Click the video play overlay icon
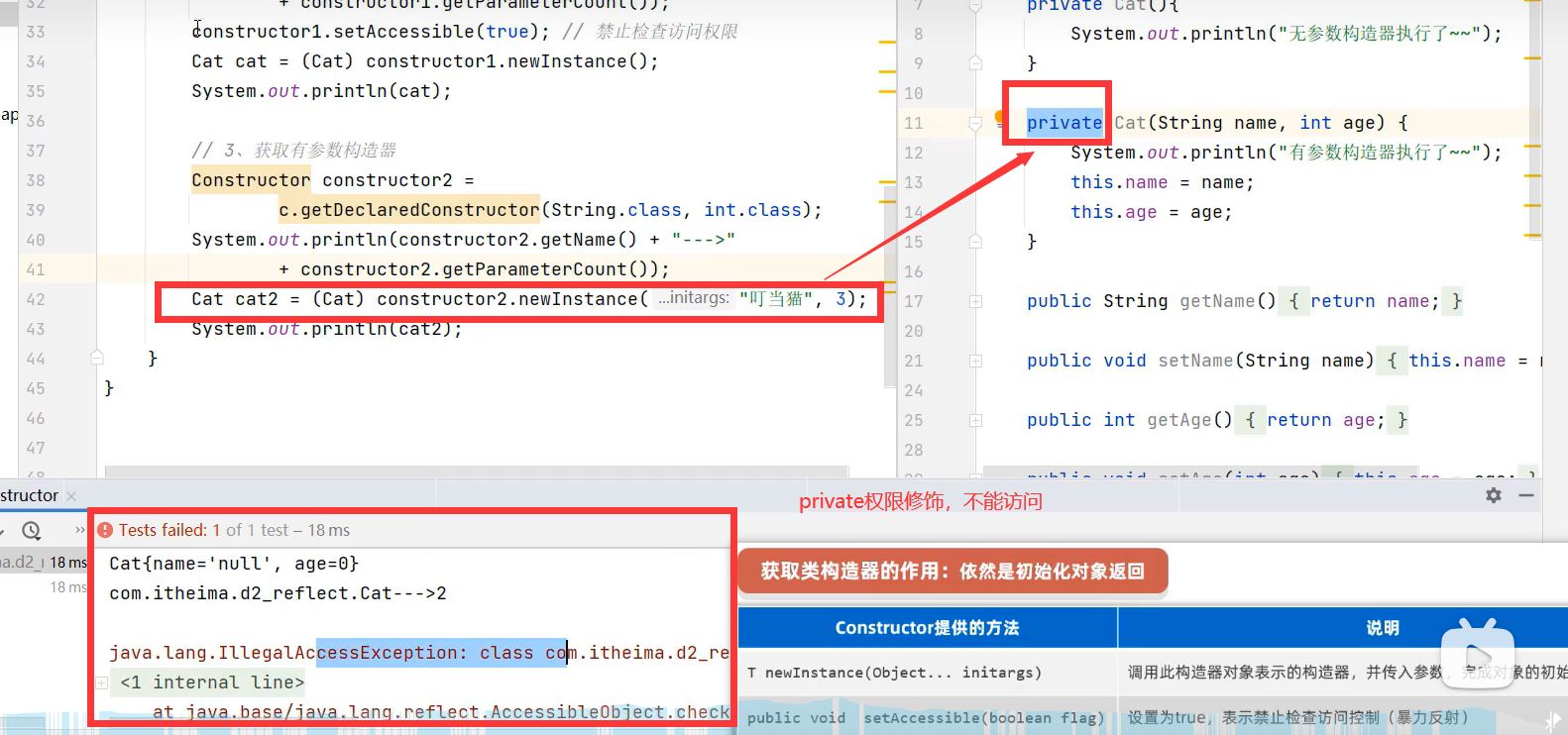This screenshot has width=1568, height=735. point(1478,657)
